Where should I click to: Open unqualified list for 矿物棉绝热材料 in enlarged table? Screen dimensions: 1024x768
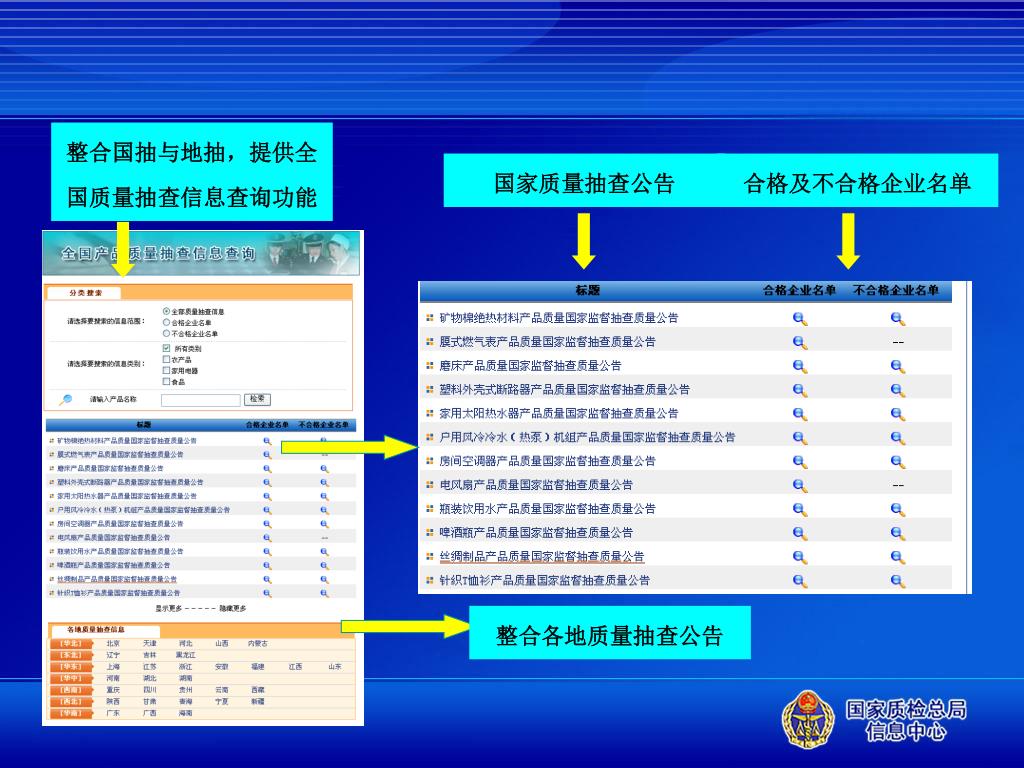click(x=898, y=319)
